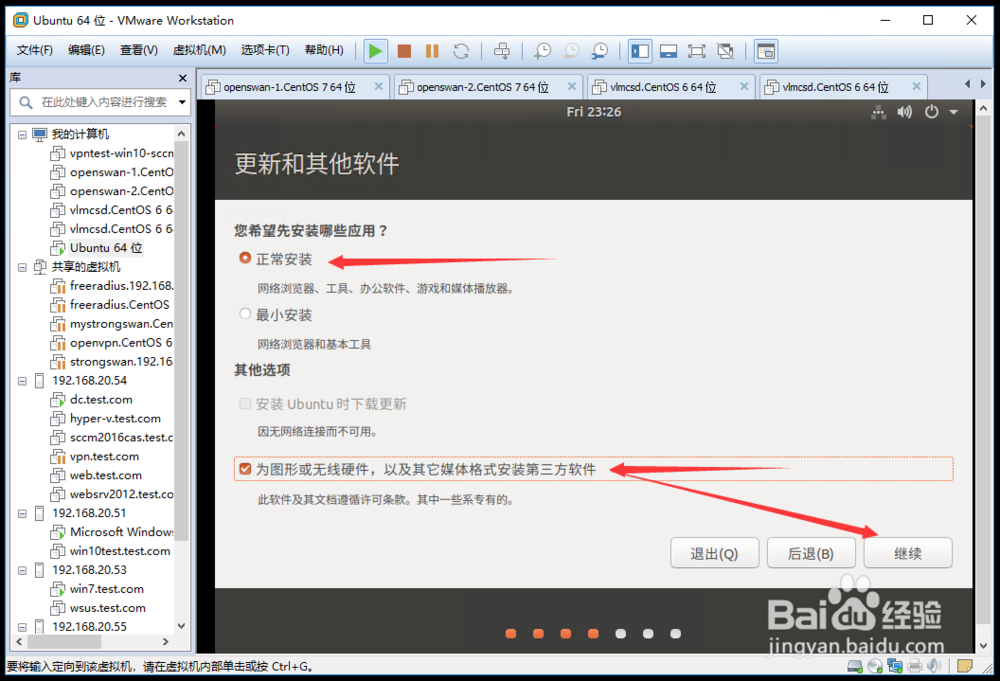Toggle the library sidebar view icon
Image resolution: width=1000 pixels, height=681 pixels.
pos(640,51)
